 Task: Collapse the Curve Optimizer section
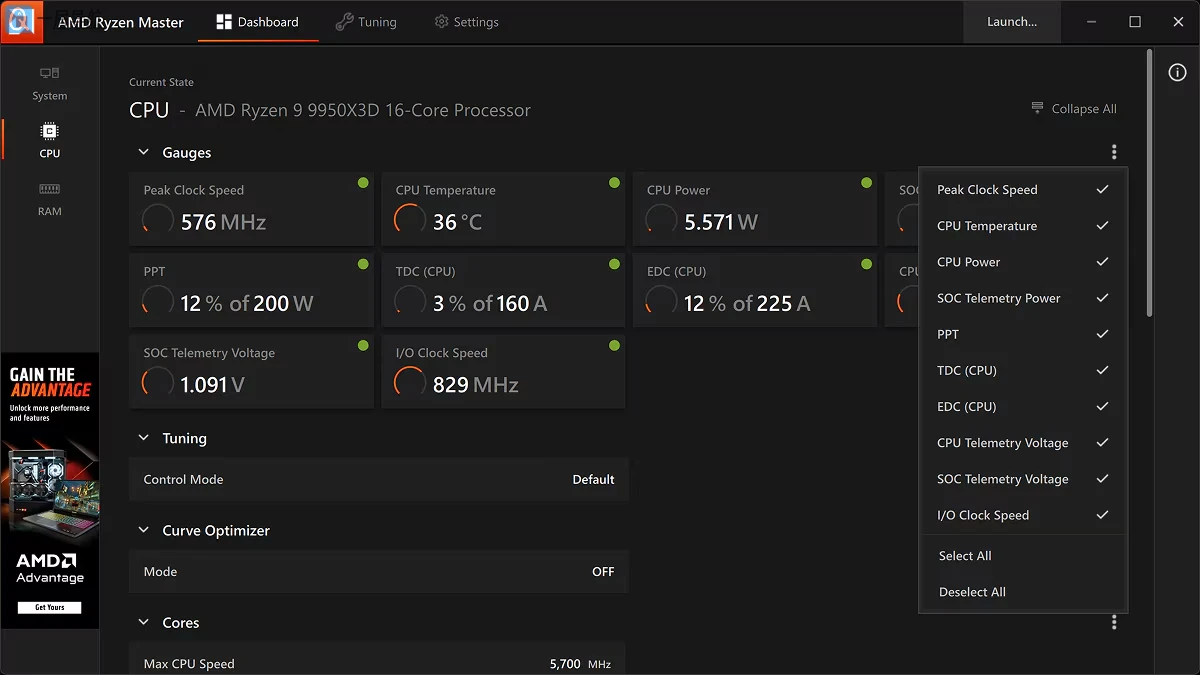(143, 530)
